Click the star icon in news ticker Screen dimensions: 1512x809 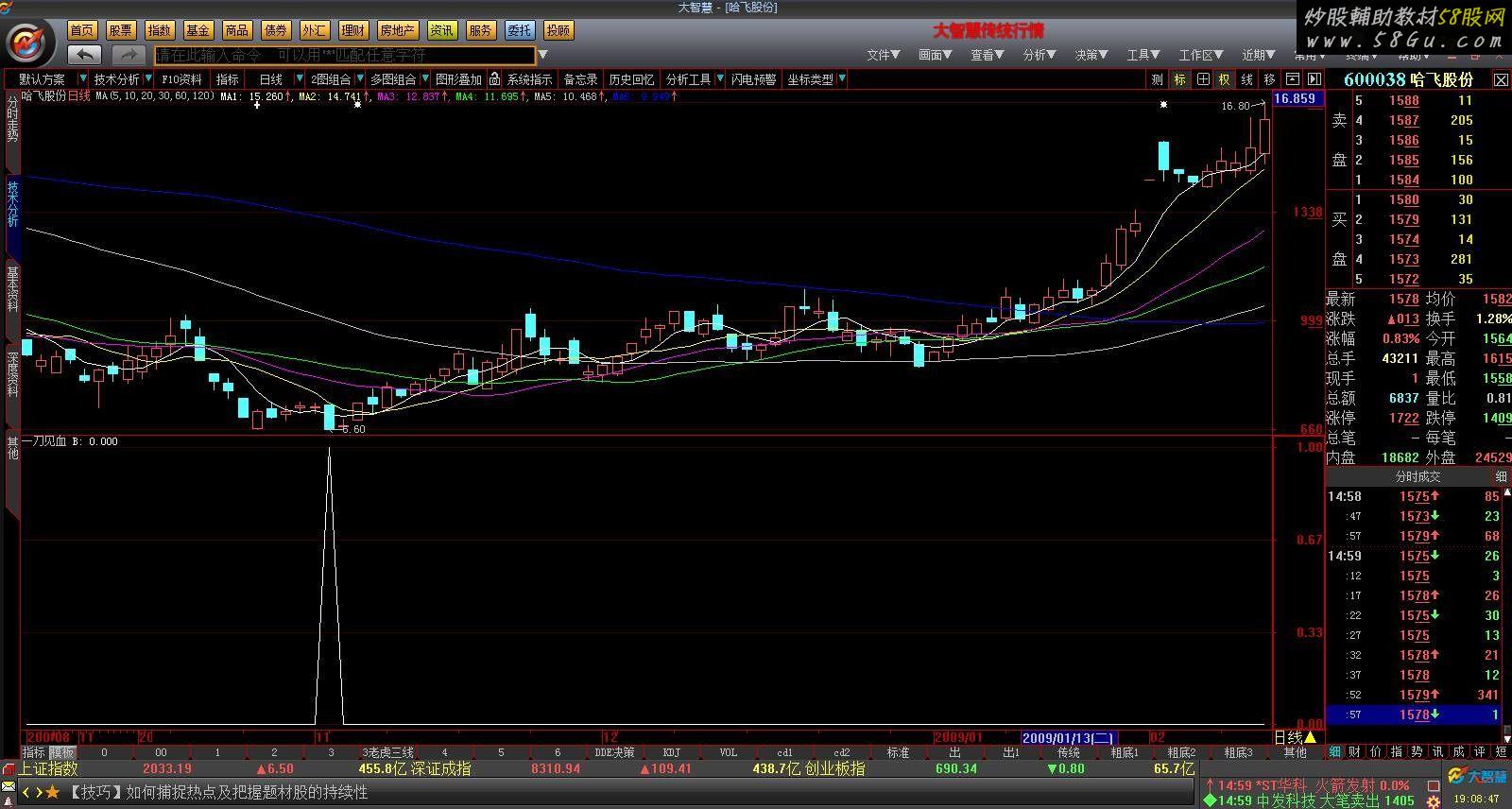pyautogui.click(x=53, y=792)
